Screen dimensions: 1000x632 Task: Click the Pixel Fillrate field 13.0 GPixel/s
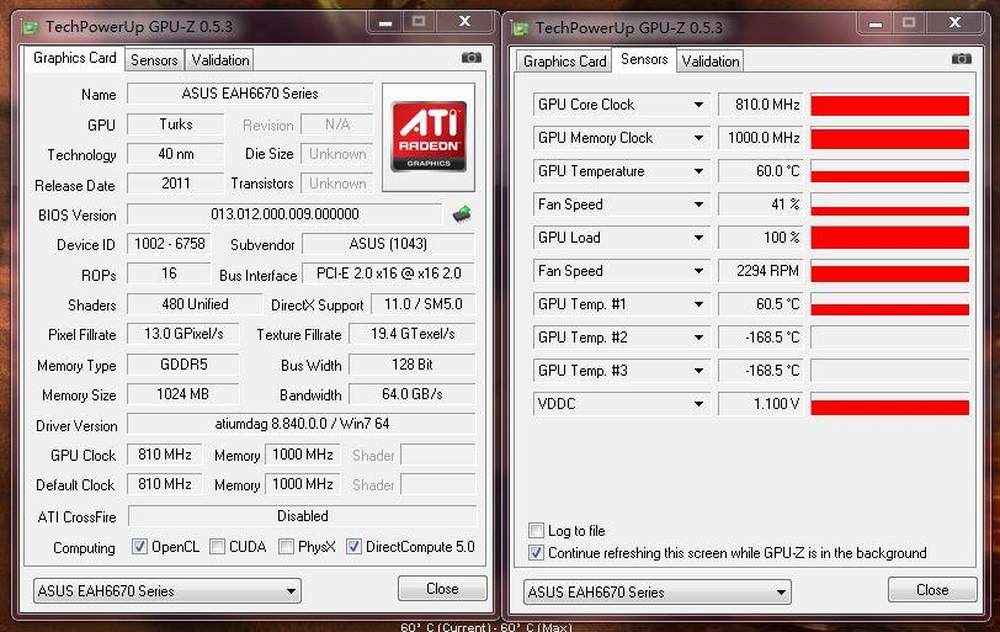[183, 334]
